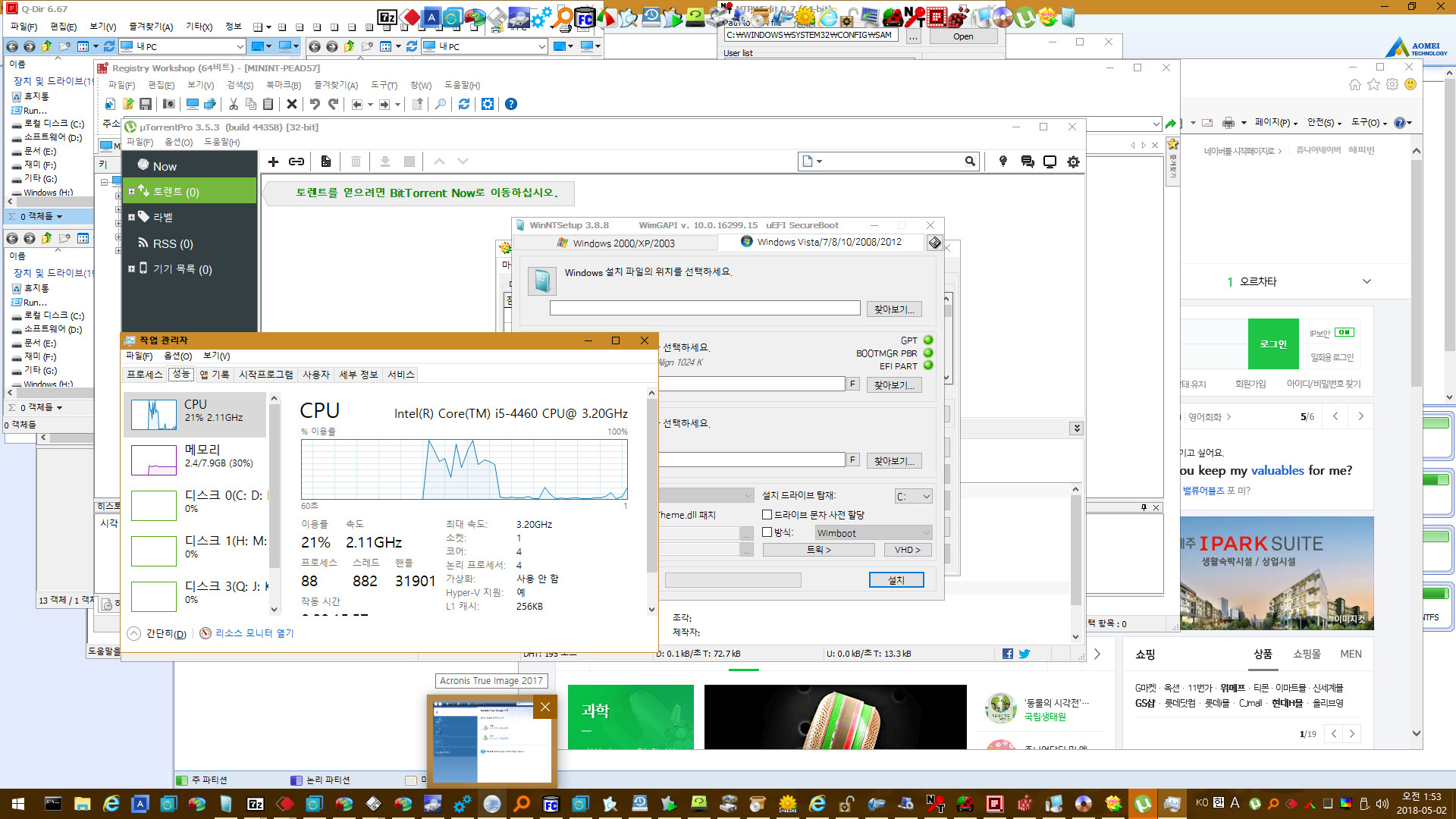Open uTorrent preferences gear icon
1456x819 pixels.
[x=1073, y=162]
